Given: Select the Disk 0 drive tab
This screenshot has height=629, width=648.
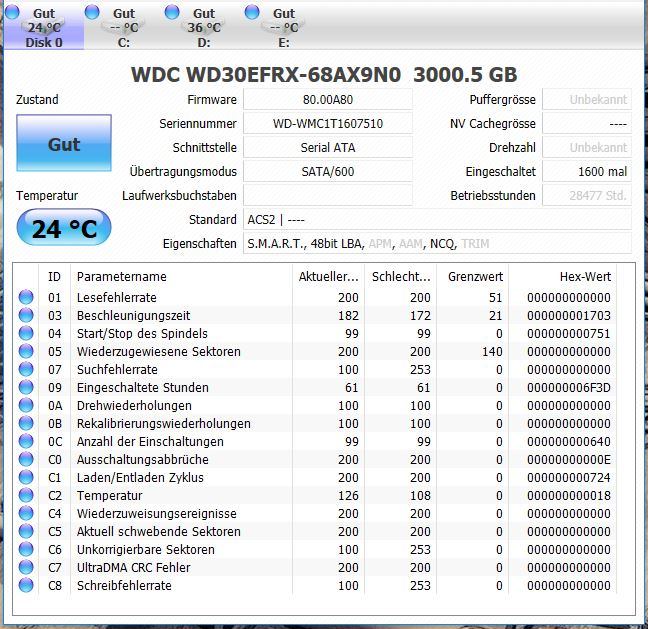Looking at the screenshot, I should pos(44,28).
